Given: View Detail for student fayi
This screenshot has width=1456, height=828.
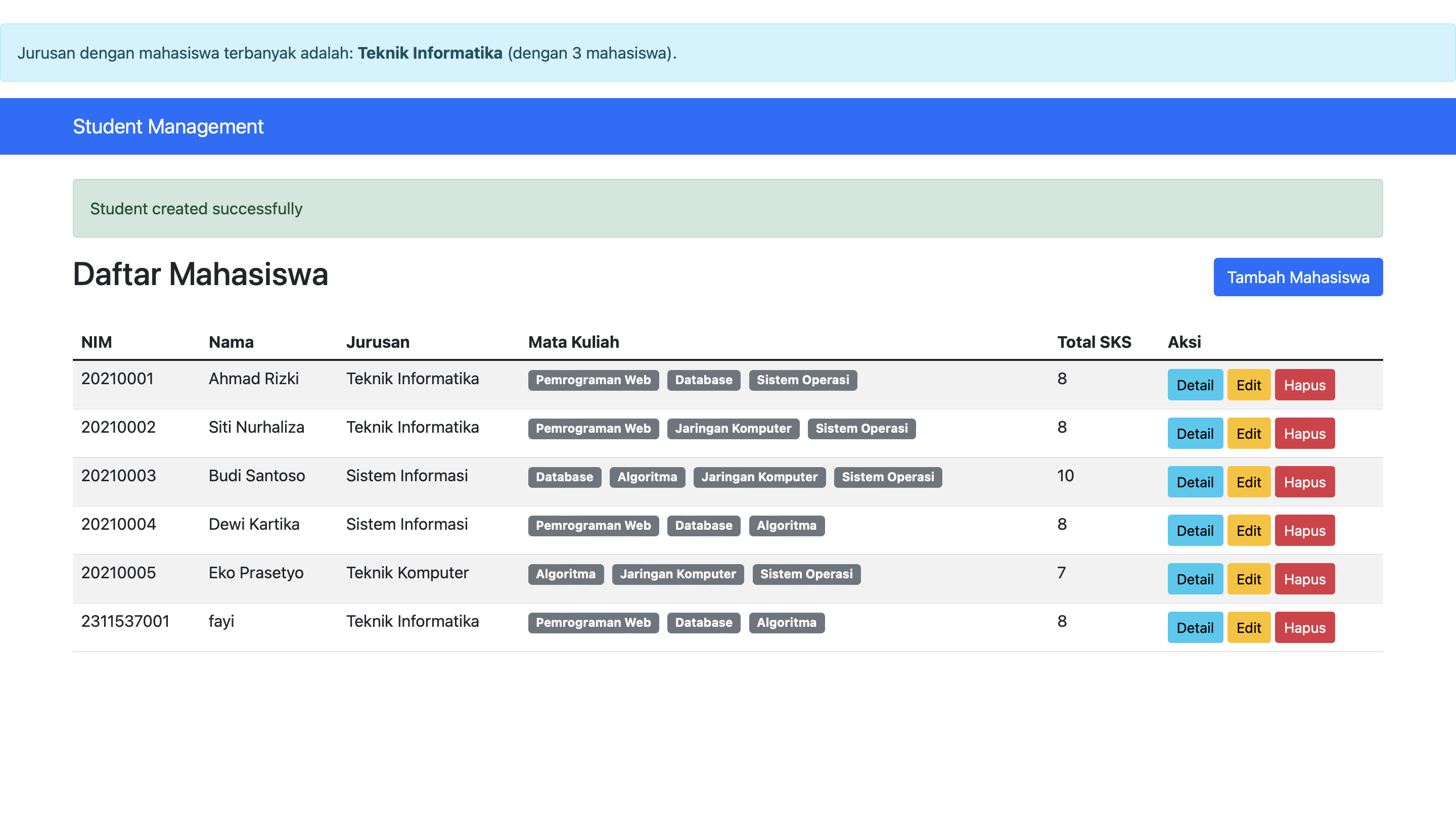Looking at the screenshot, I should click(x=1194, y=628).
